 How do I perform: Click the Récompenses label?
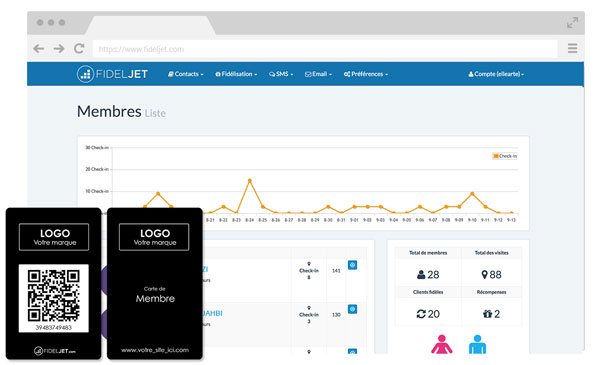[x=491, y=292]
